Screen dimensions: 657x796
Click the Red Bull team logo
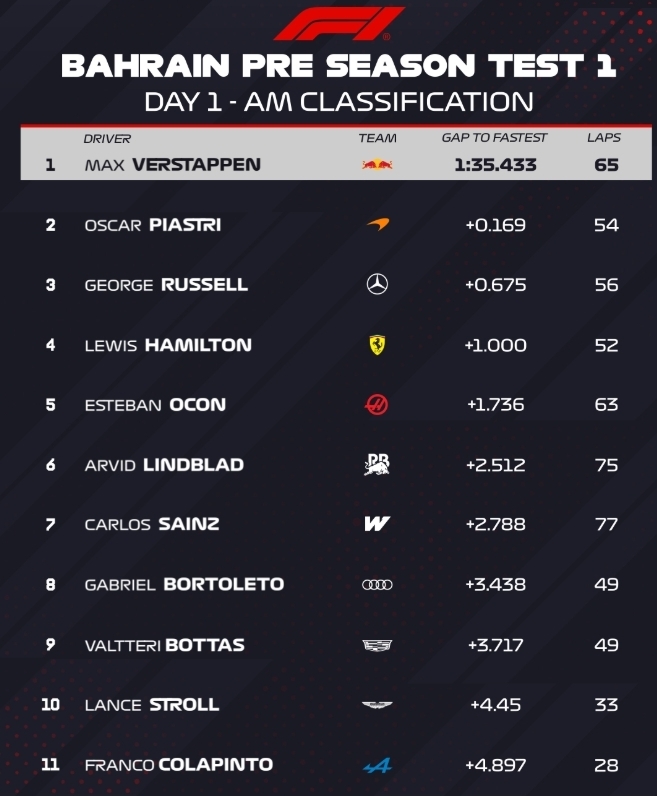coord(377,164)
